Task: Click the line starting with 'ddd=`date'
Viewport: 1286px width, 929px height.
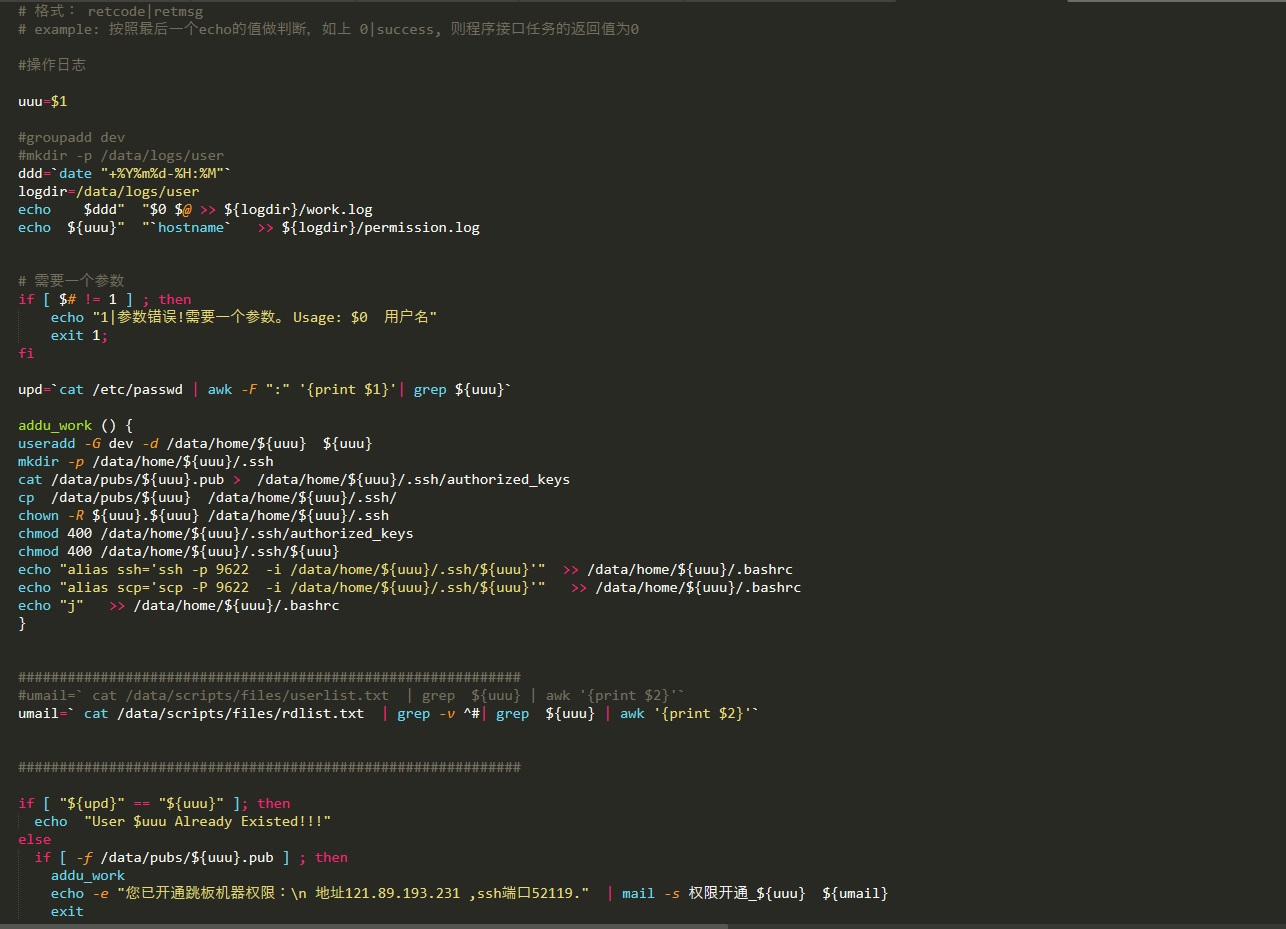Action: tap(125, 173)
